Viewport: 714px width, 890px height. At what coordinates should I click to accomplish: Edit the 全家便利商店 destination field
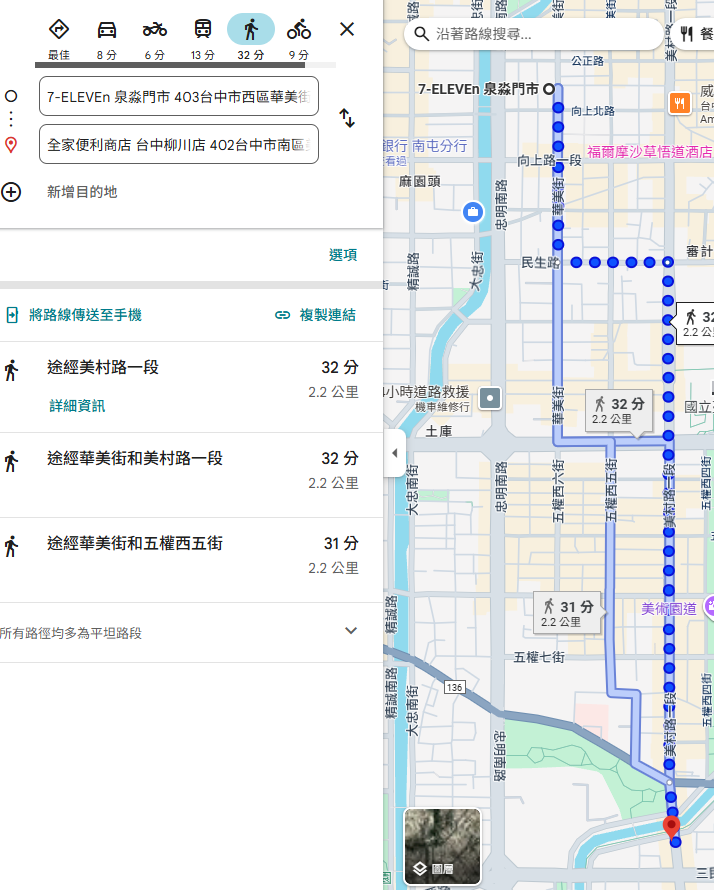179,144
